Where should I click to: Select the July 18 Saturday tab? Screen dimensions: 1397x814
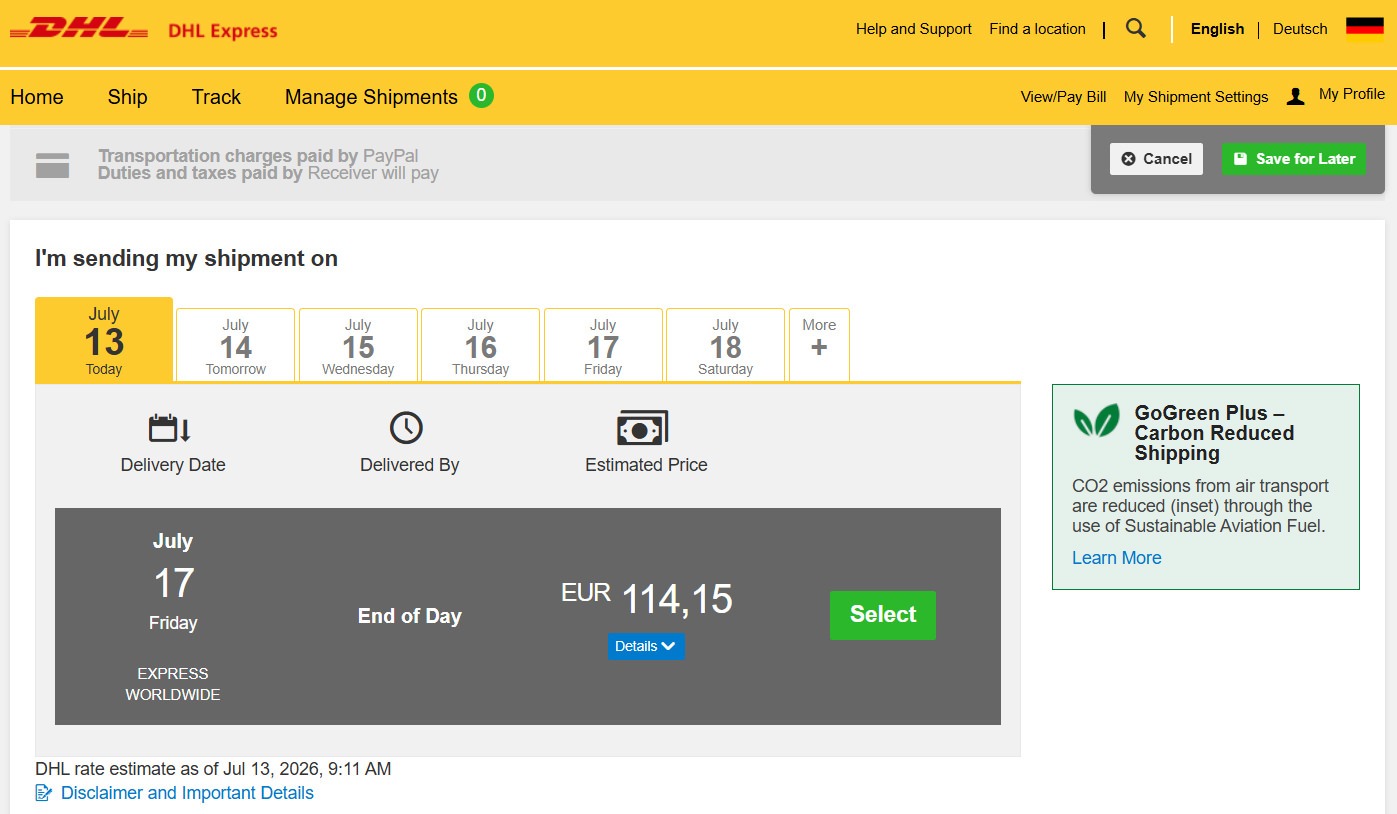point(726,345)
